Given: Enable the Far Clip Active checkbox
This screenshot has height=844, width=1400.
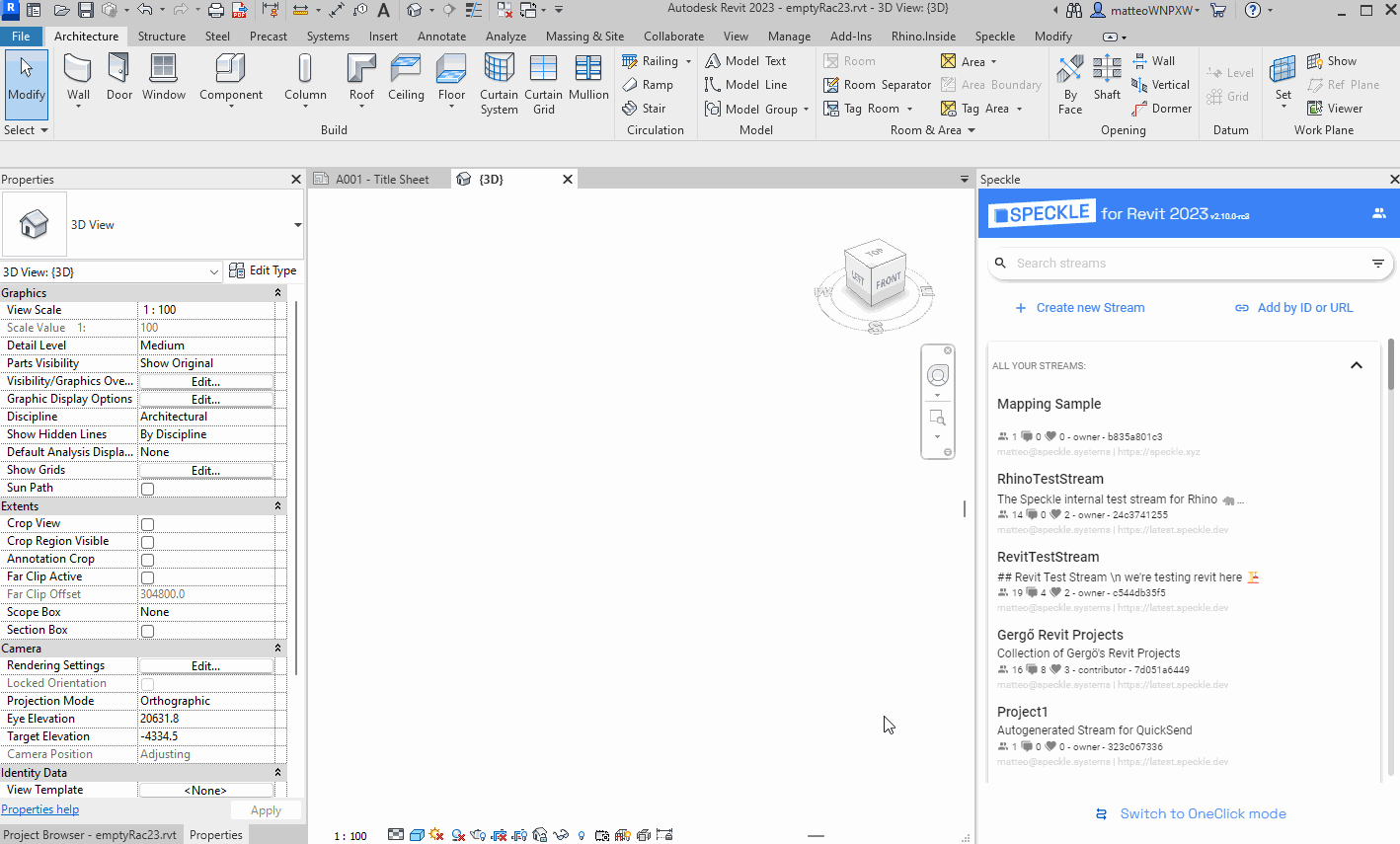Looking at the screenshot, I should coord(147,577).
